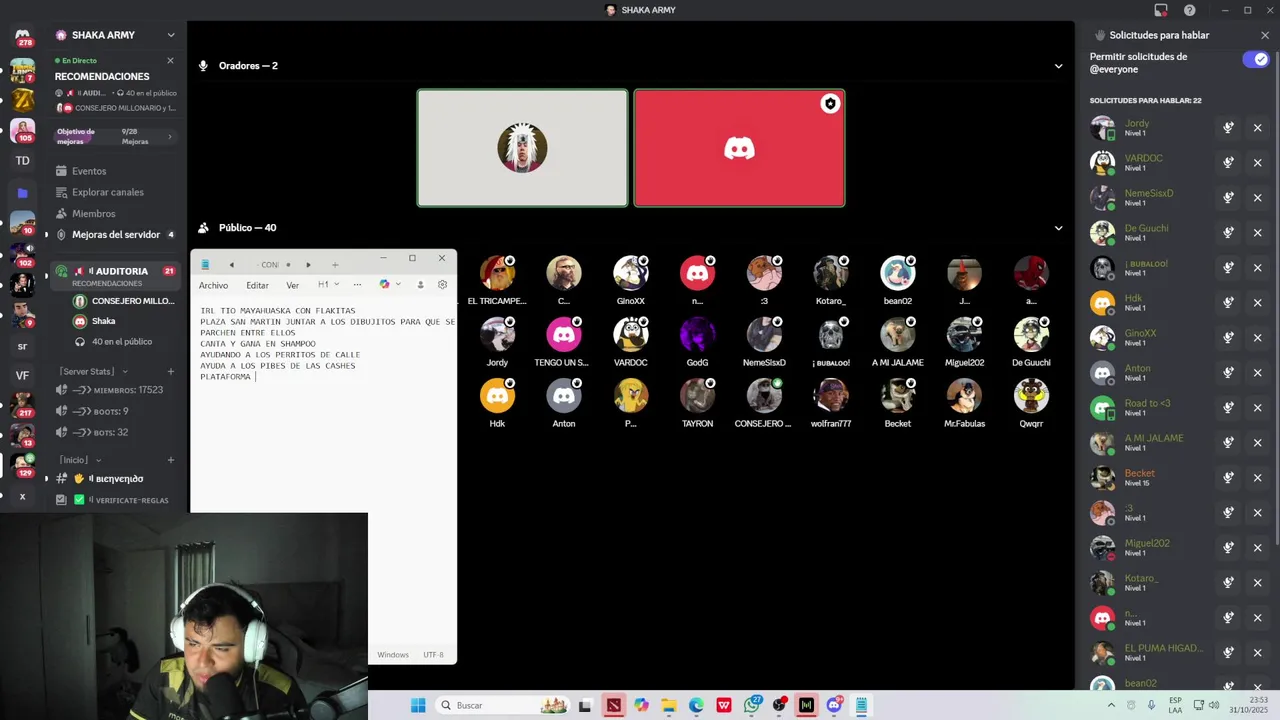Open Notepad account profile icon
The image size is (1280, 720).
pyautogui.click(x=420, y=285)
